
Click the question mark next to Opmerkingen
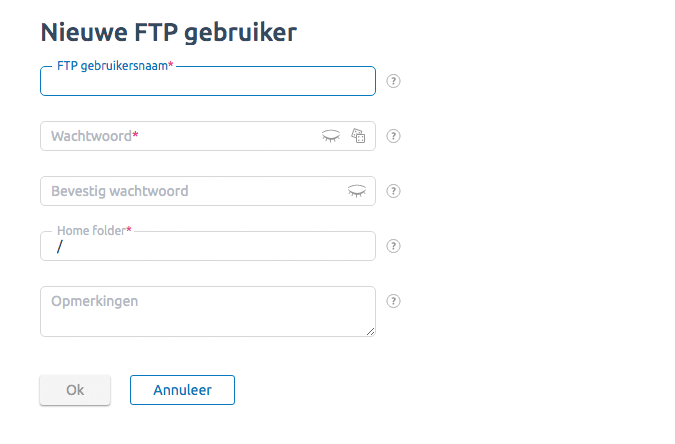[393, 301]
